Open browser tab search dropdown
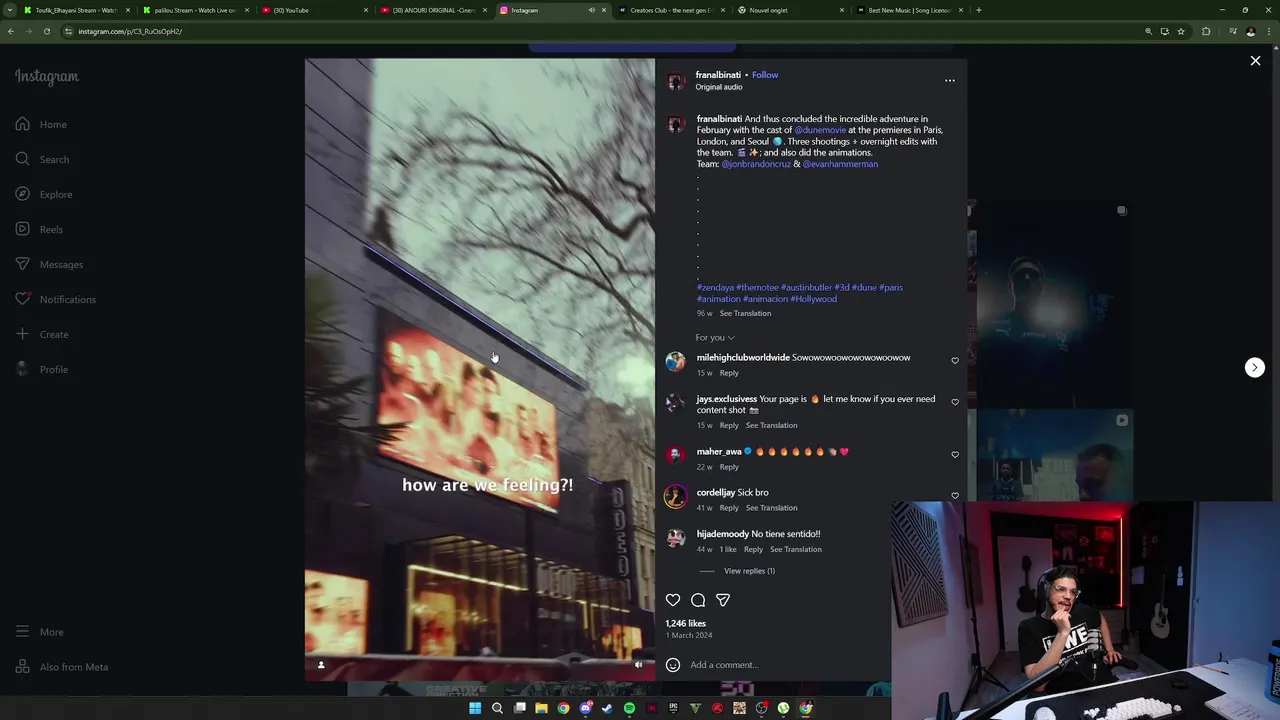 [10, 10]
